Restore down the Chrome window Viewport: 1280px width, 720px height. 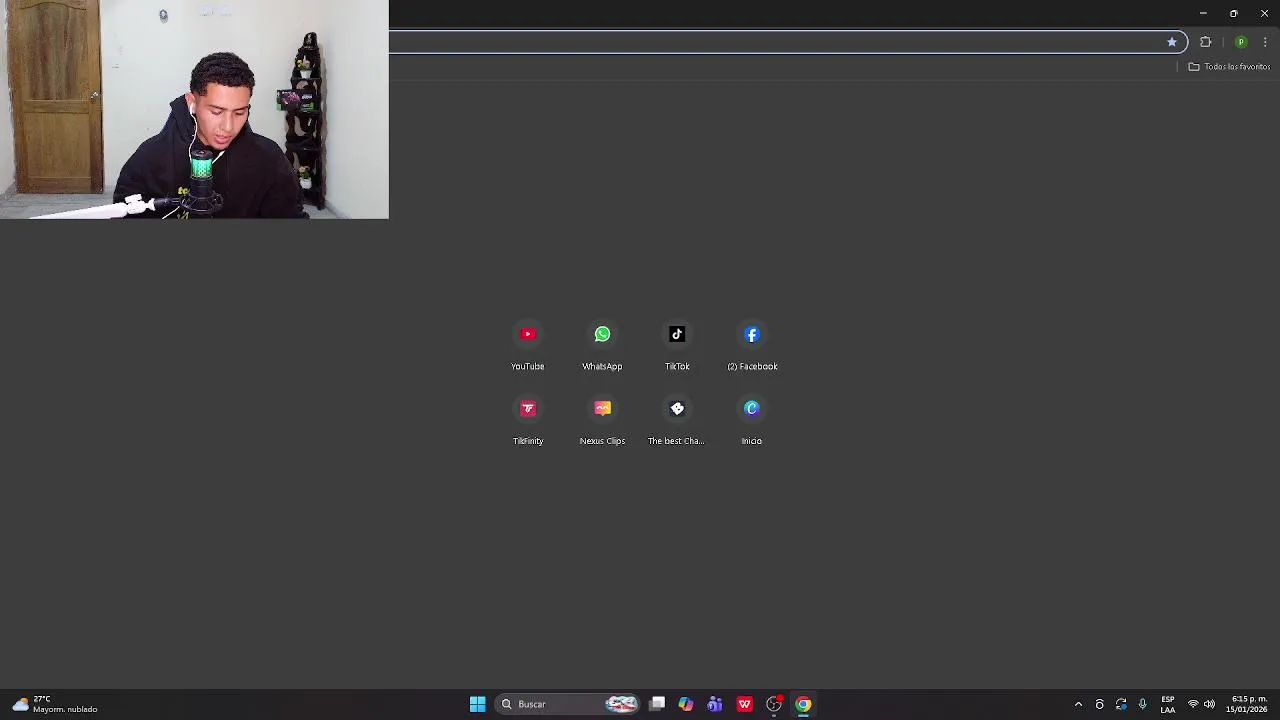[x=1234, y=13]
